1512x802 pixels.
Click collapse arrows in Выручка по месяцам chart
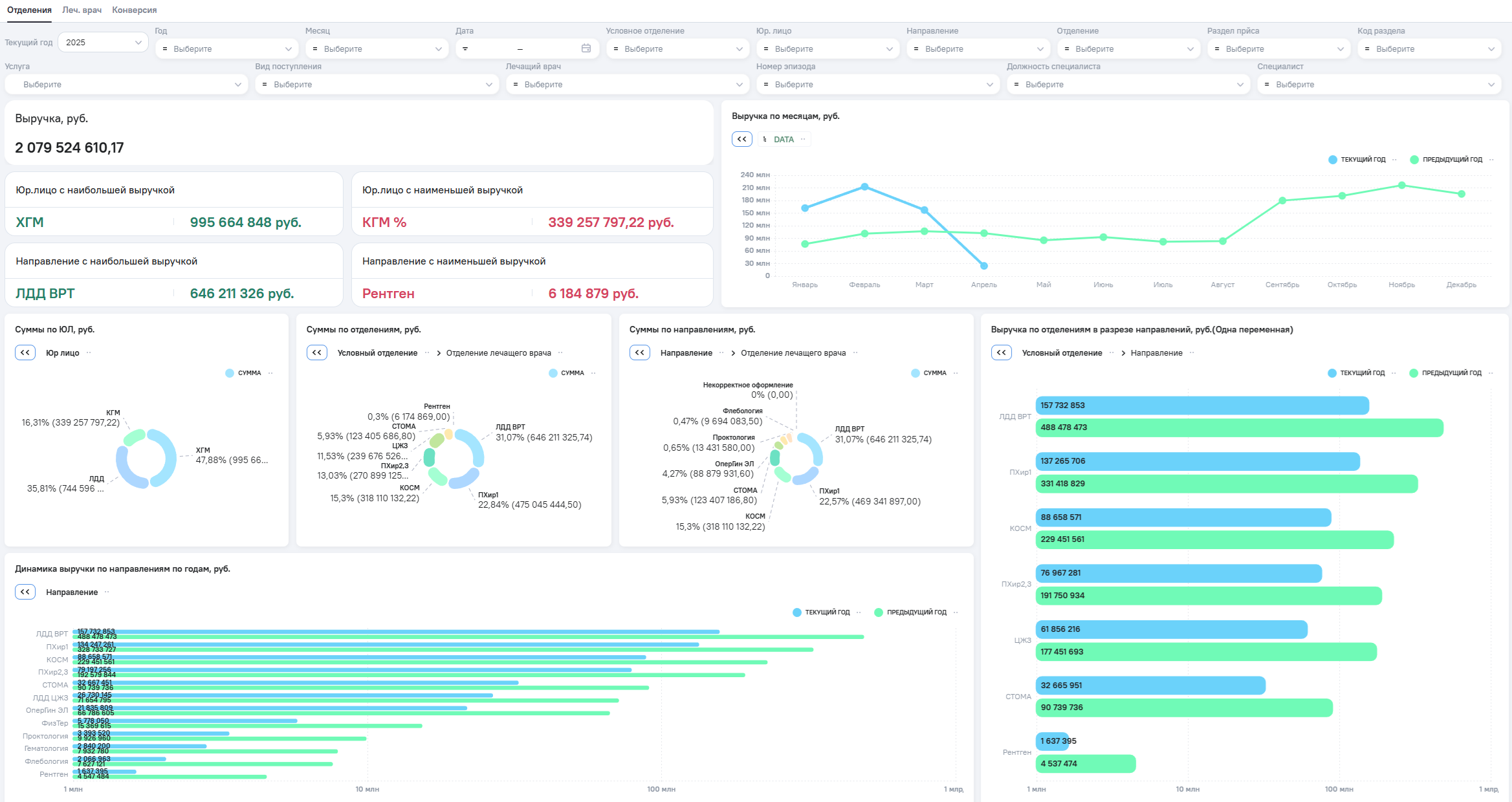(x=741, y=139)
